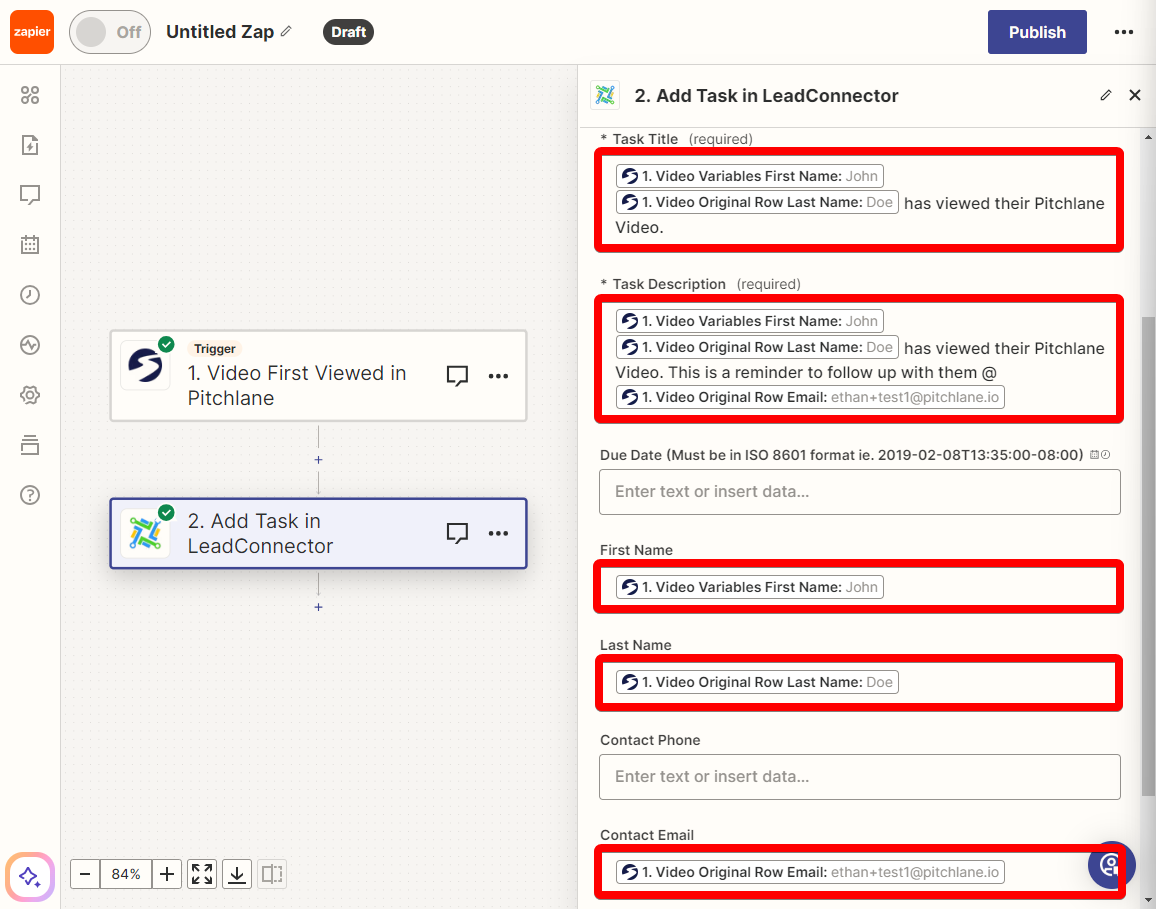Zoom out the canvas with minus button

[85, 874]
